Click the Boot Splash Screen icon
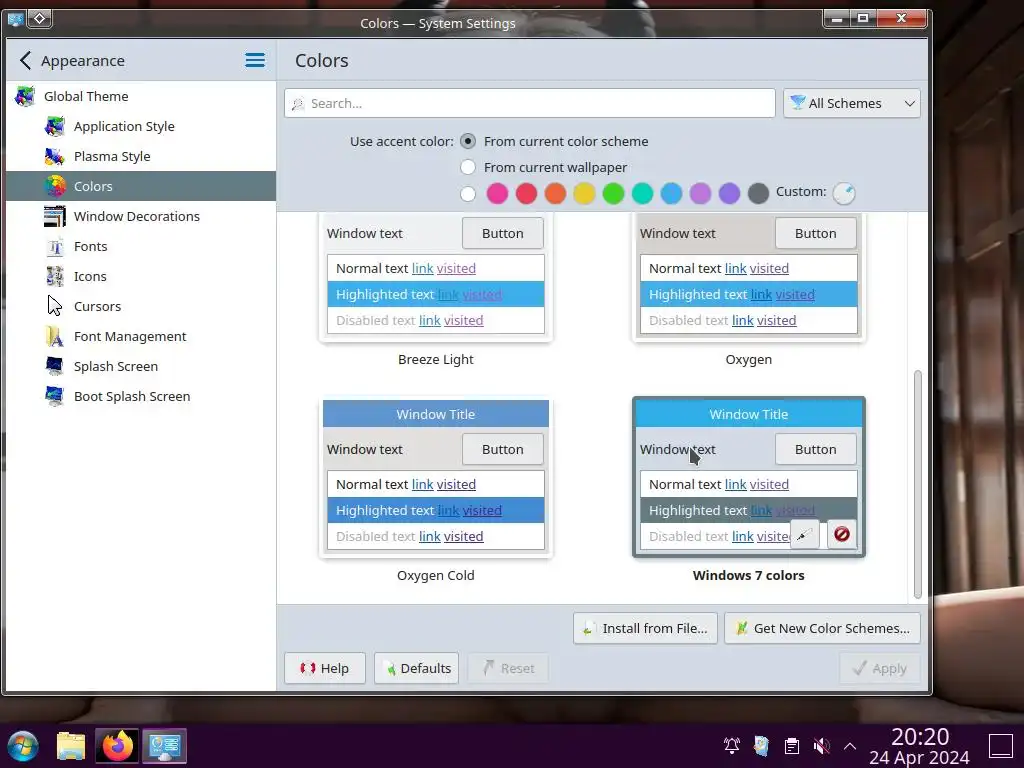1024x768 pixels. pos(55,396)
